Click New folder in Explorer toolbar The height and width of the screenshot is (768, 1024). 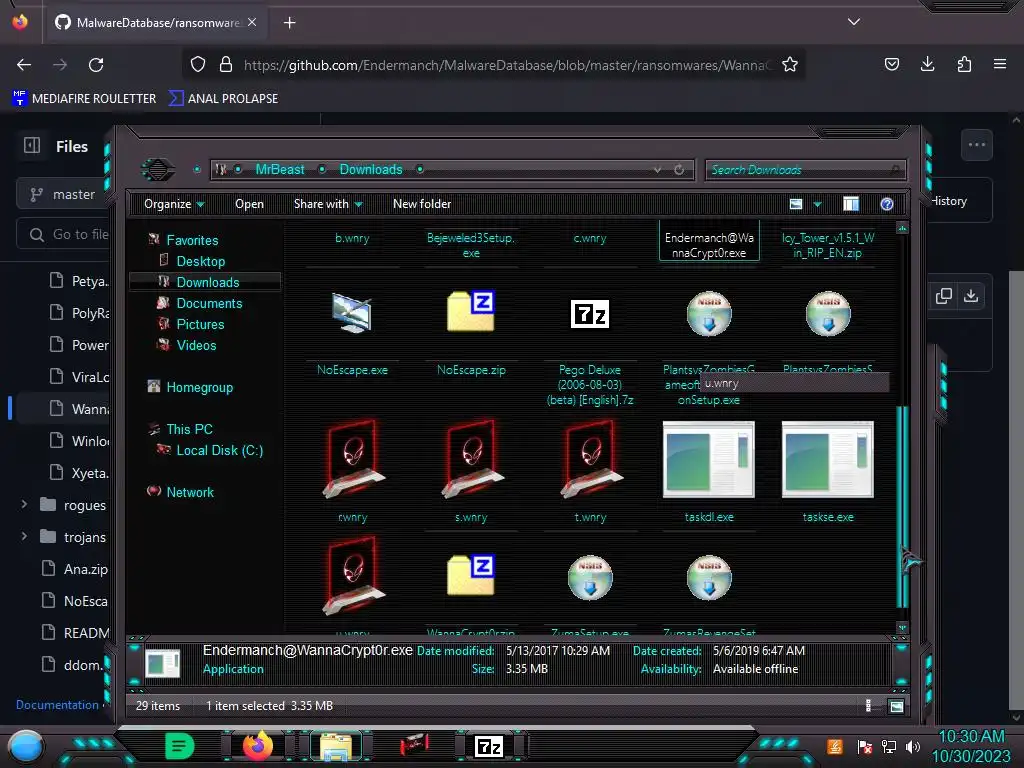[422, 204]
